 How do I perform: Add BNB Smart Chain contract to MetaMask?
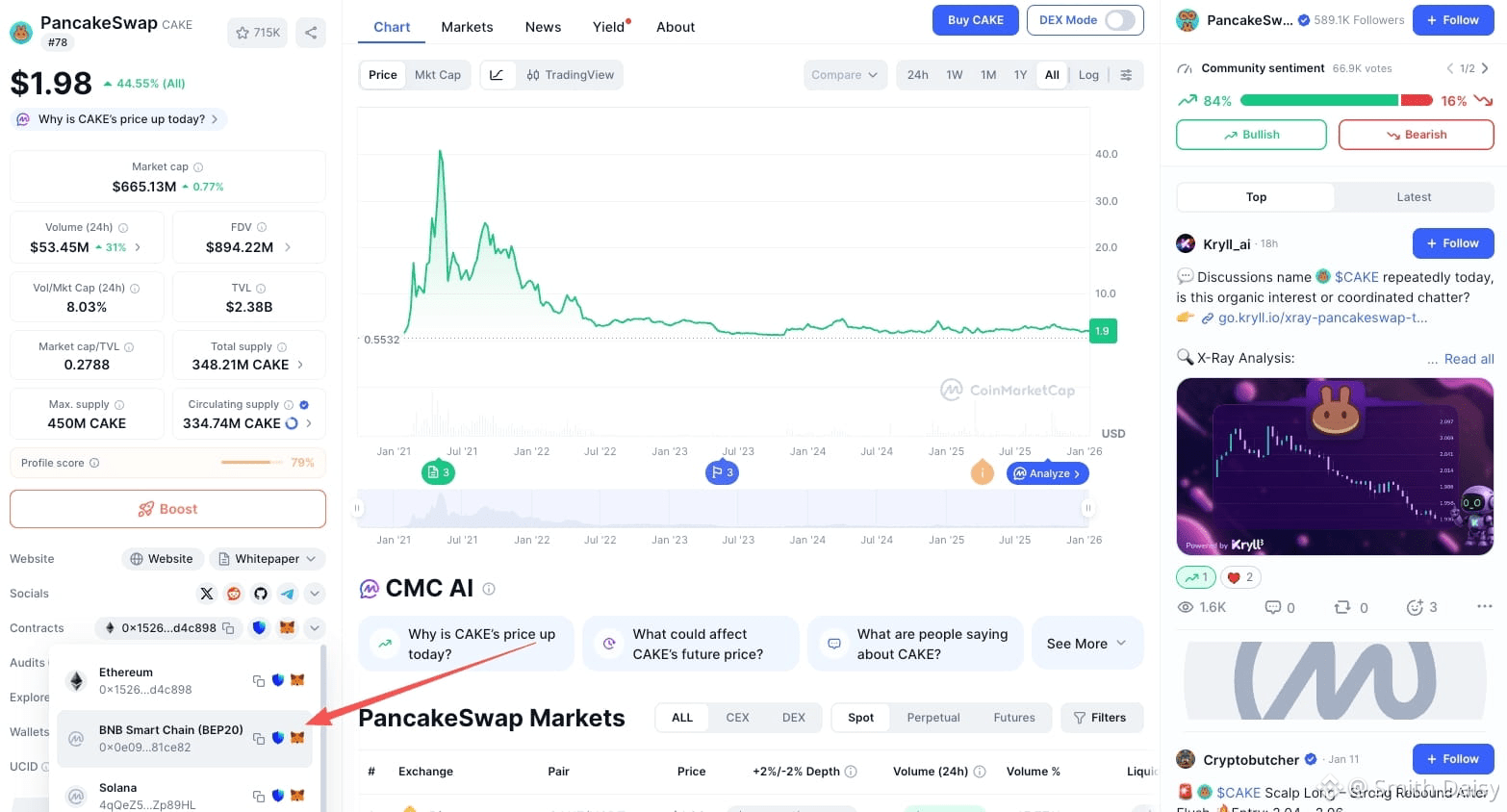(x=297, y=738)
